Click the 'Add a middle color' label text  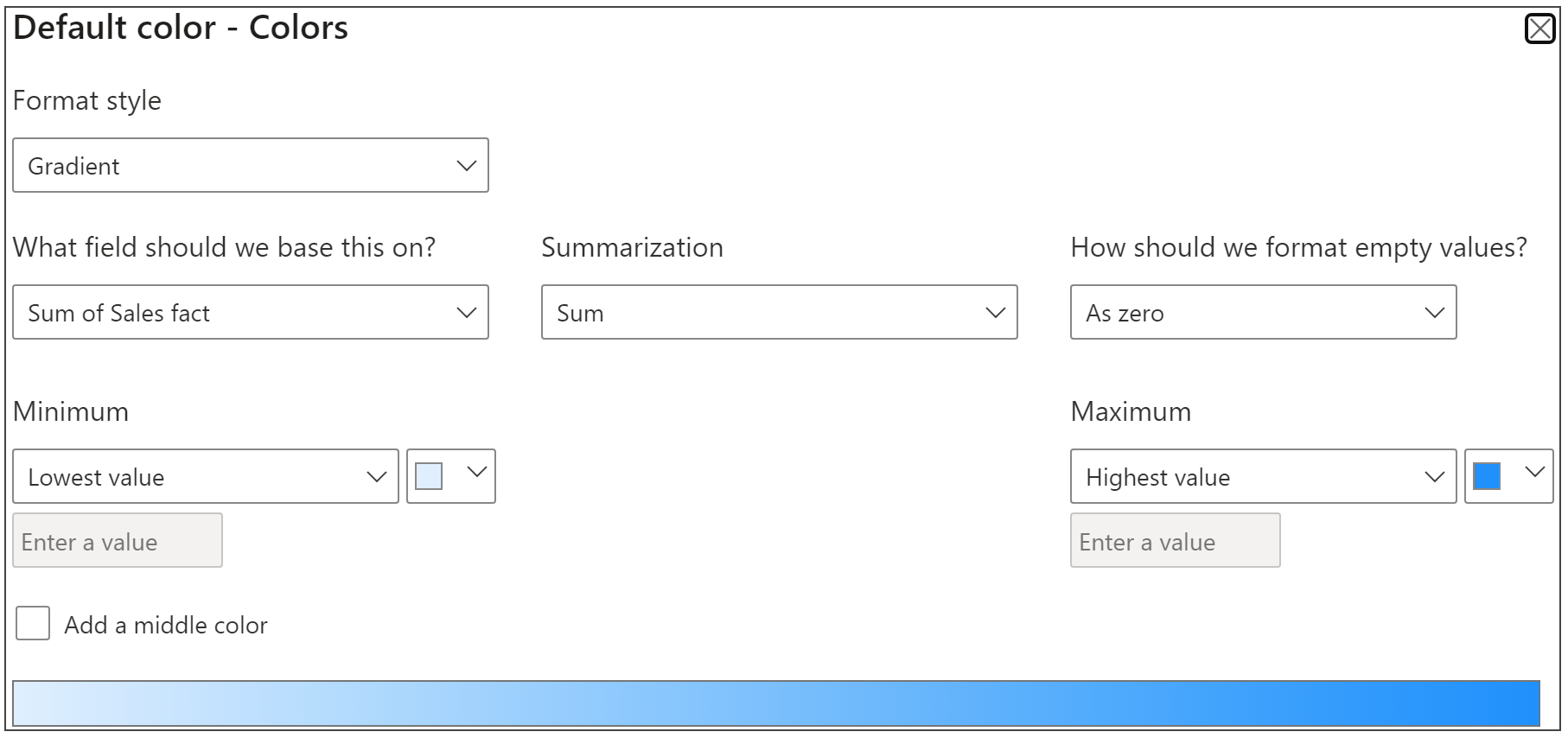(x=166, y=625)
